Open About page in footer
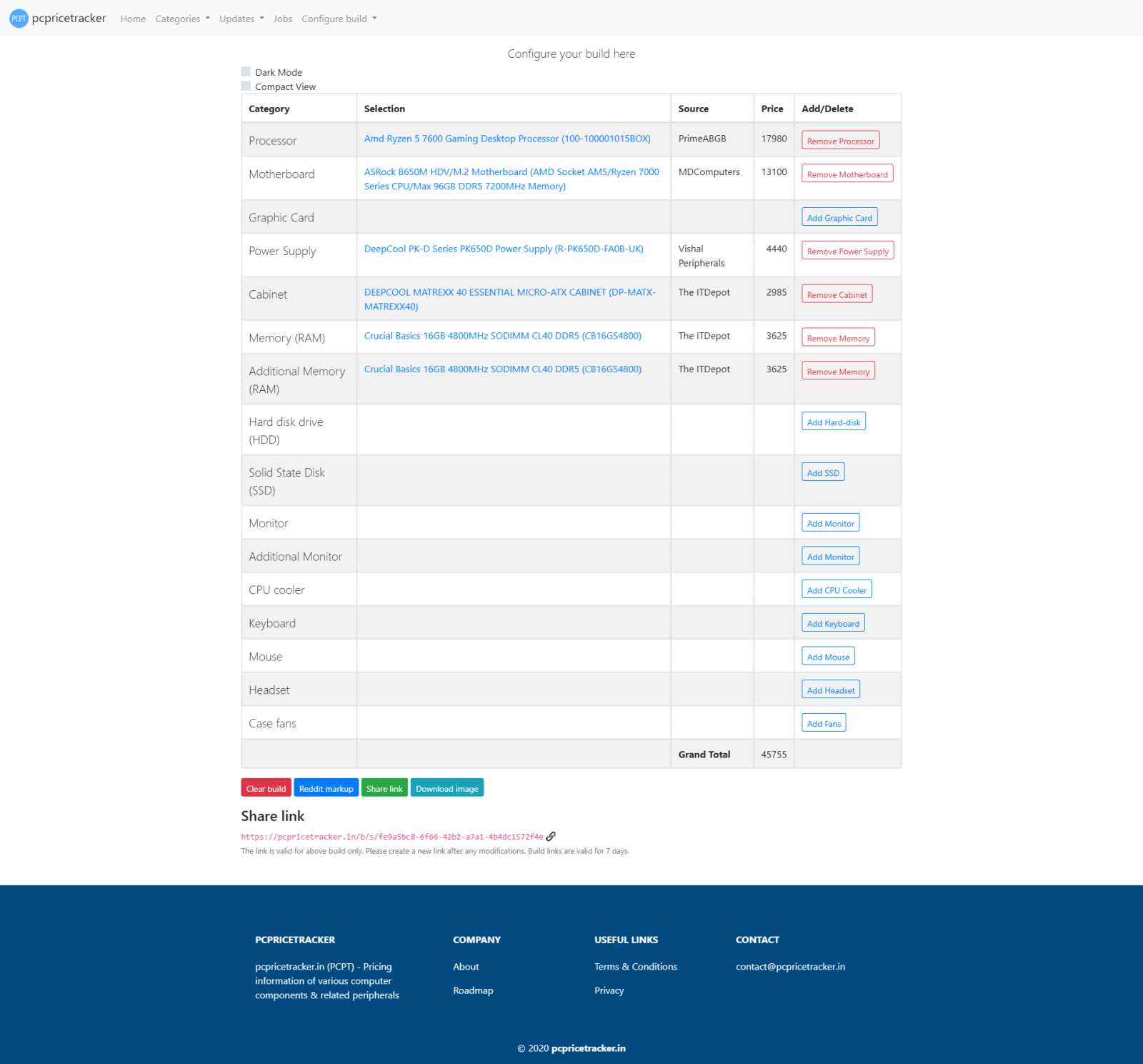Viewport: 1143px width, 1064px height. (x=466, y=967)
